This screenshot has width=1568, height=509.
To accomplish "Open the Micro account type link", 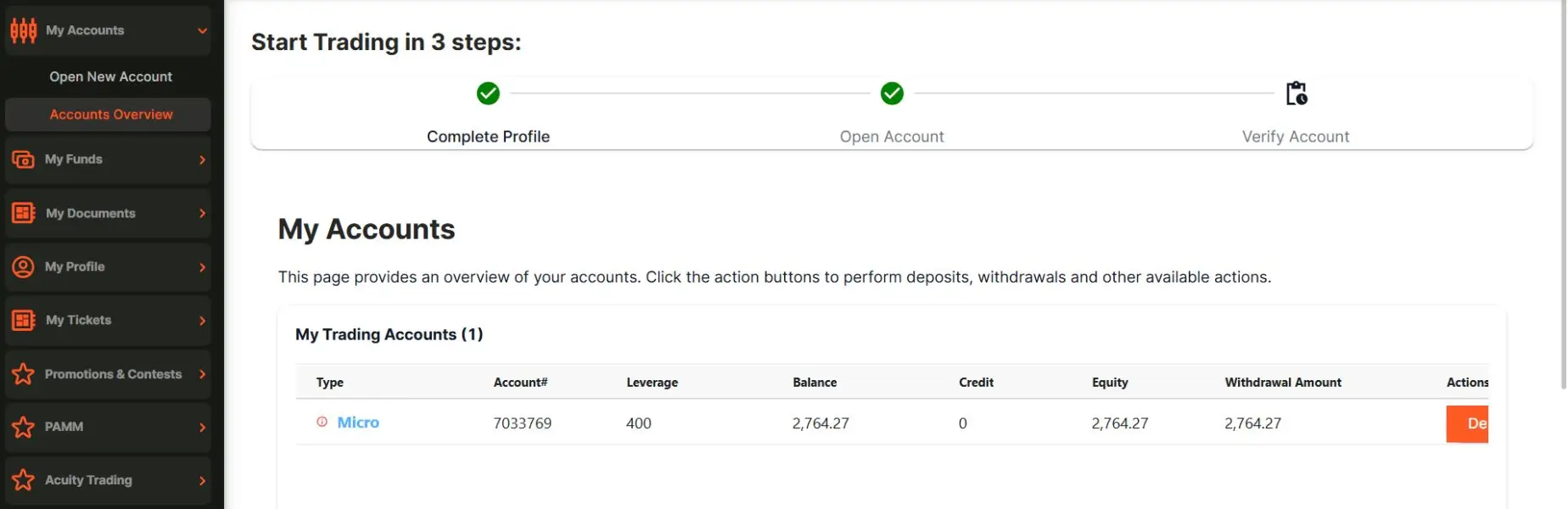I will coord(358,422).
